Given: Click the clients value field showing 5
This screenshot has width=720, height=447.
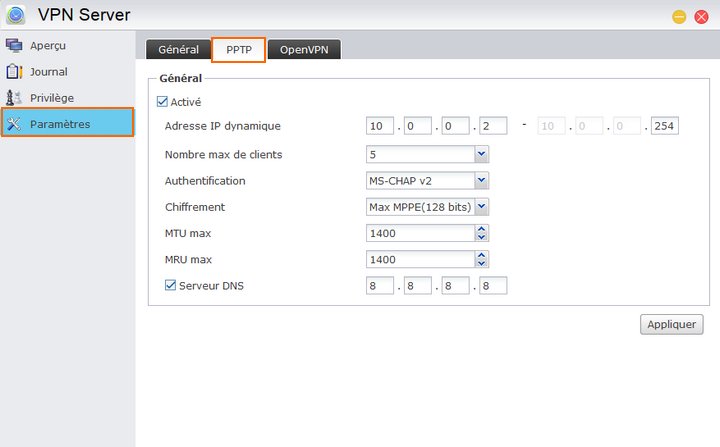Looking at the screenshot, I should 420,154.
